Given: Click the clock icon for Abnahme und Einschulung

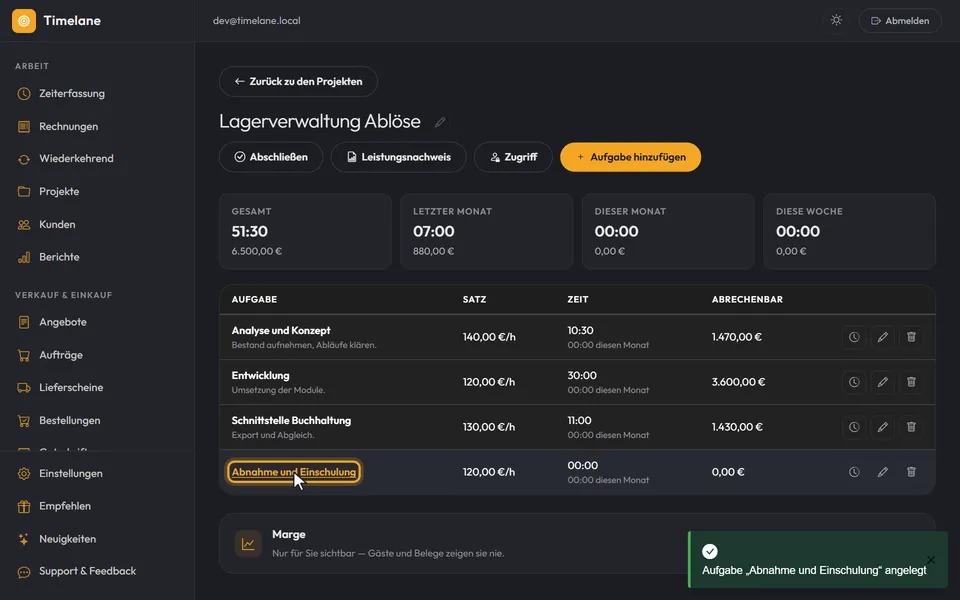Looking at the screenshot, I should [x=854, y=472].
